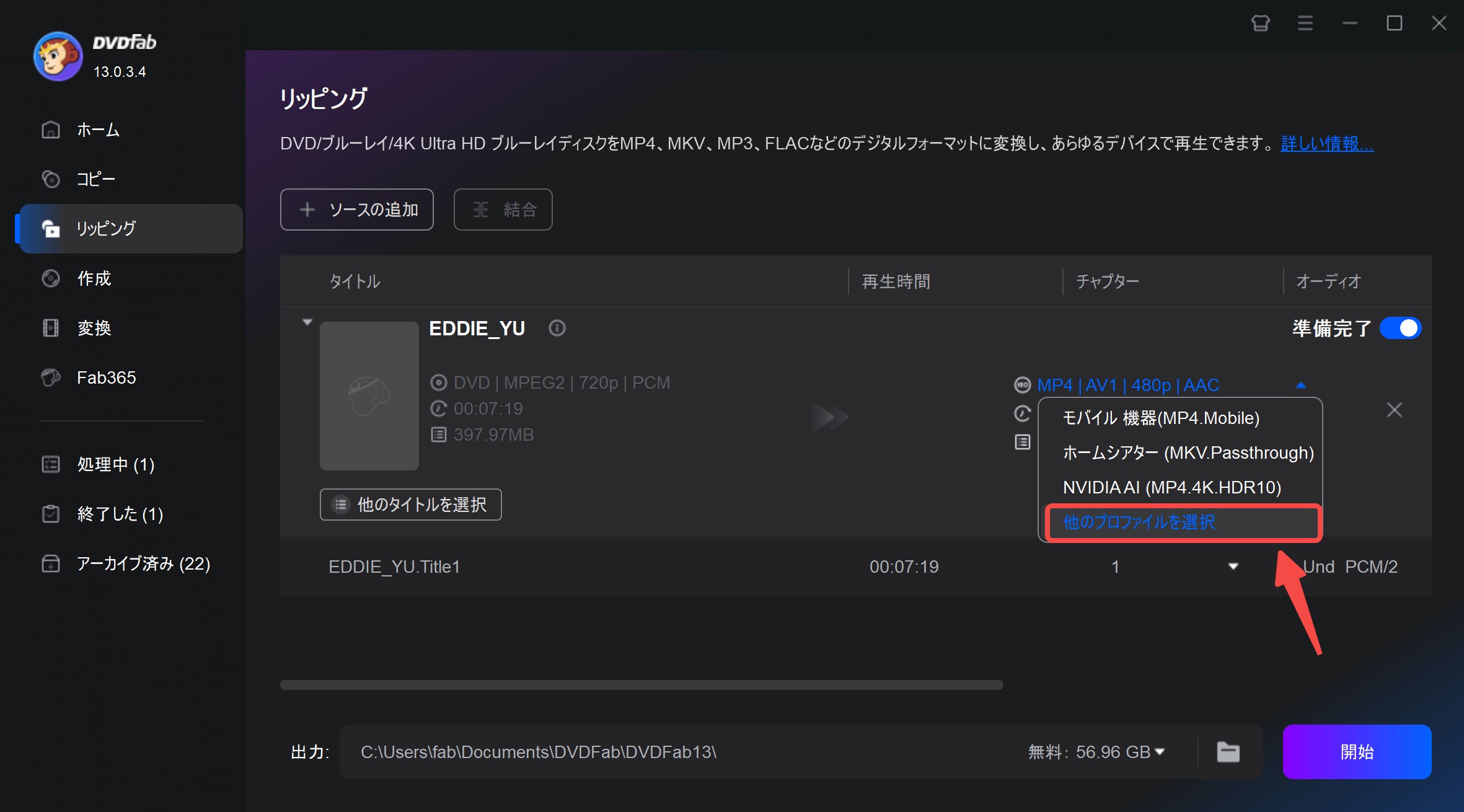Go to ホーム in the sidebar
Screen dimensions: 1464x812
pyautogui.click(x=130, y=130)
